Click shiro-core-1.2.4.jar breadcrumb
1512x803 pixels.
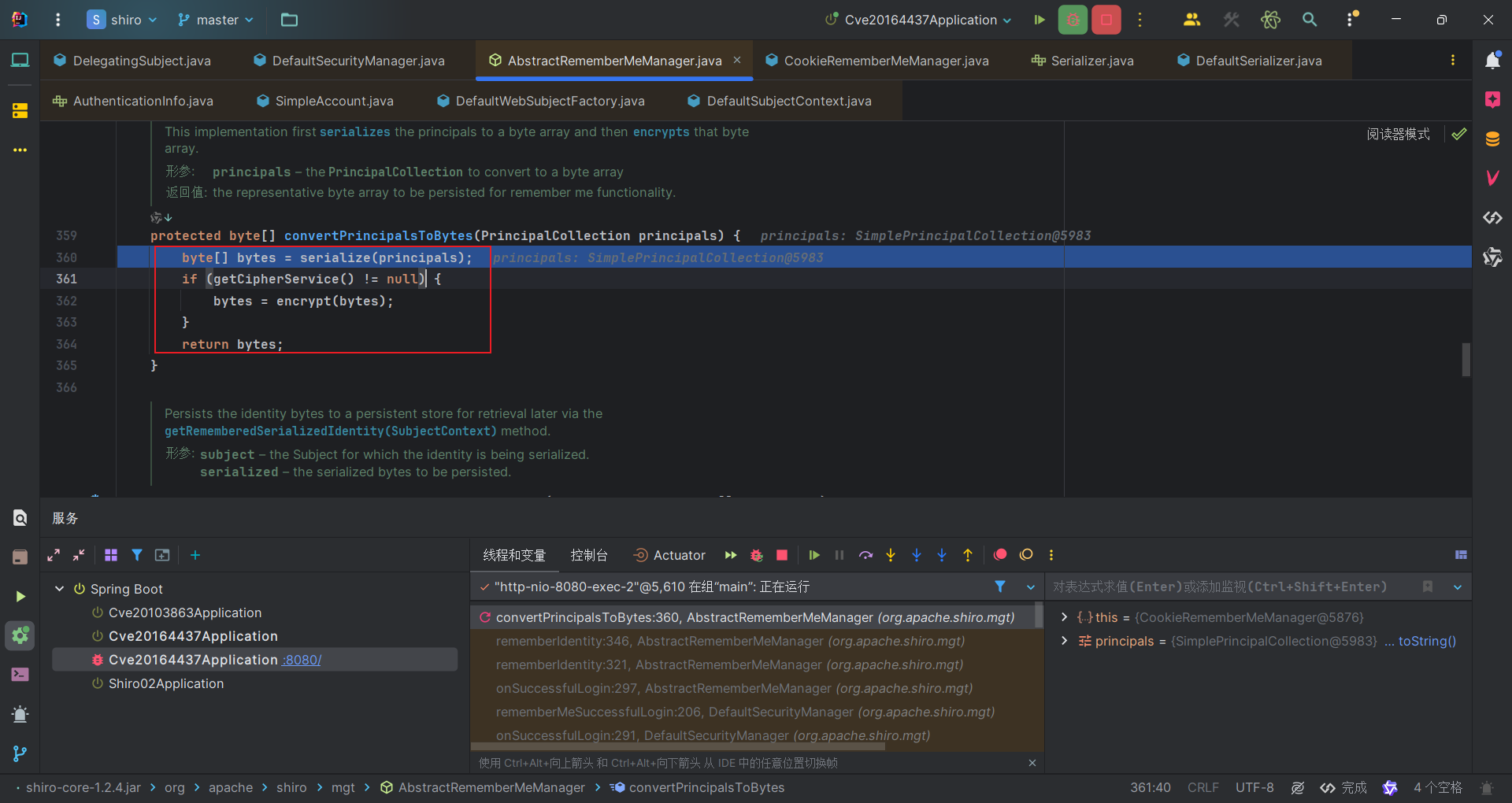click(x=83, y=787)
